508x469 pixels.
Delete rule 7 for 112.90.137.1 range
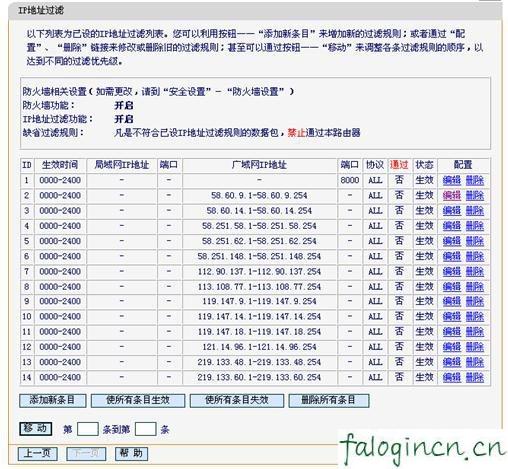pos(475,272)
